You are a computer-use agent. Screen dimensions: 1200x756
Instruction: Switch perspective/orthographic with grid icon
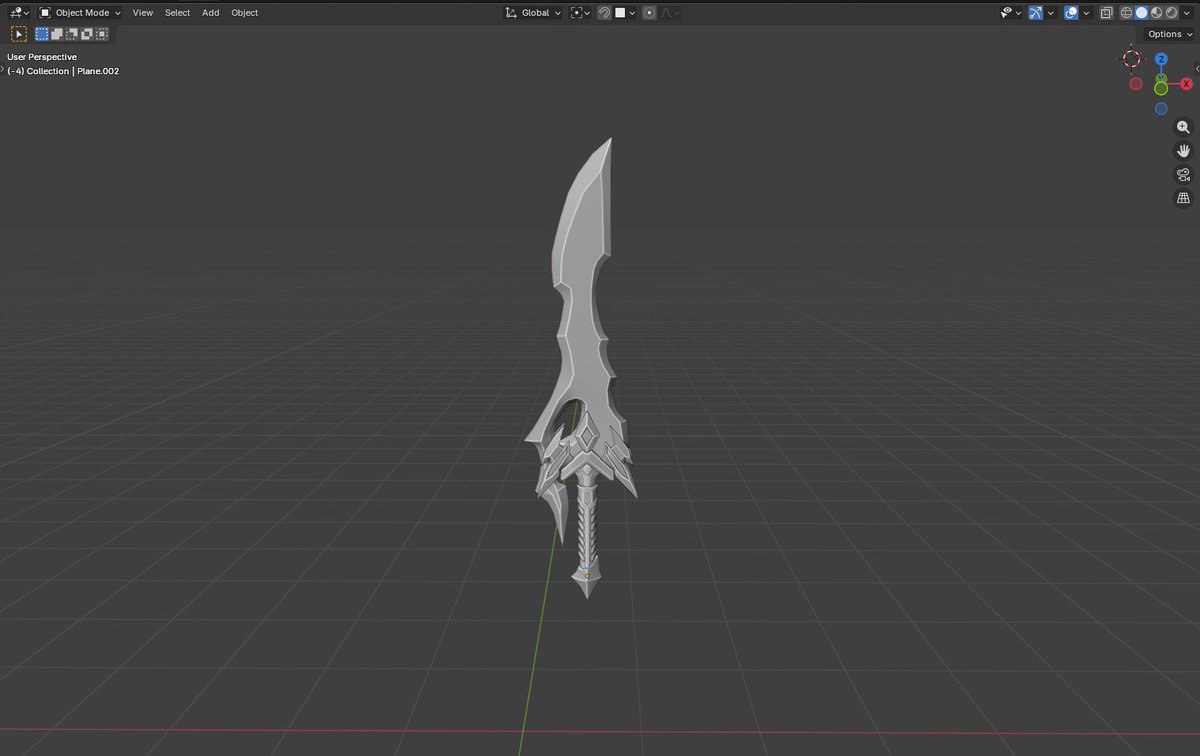click(x=1184, y=199)
